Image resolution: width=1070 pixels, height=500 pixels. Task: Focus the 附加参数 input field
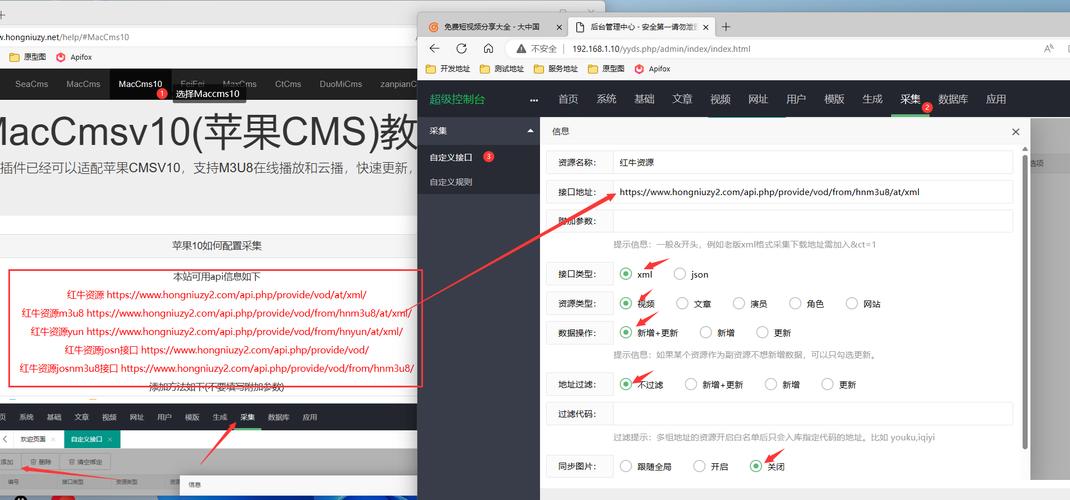(x=812, y=221)
